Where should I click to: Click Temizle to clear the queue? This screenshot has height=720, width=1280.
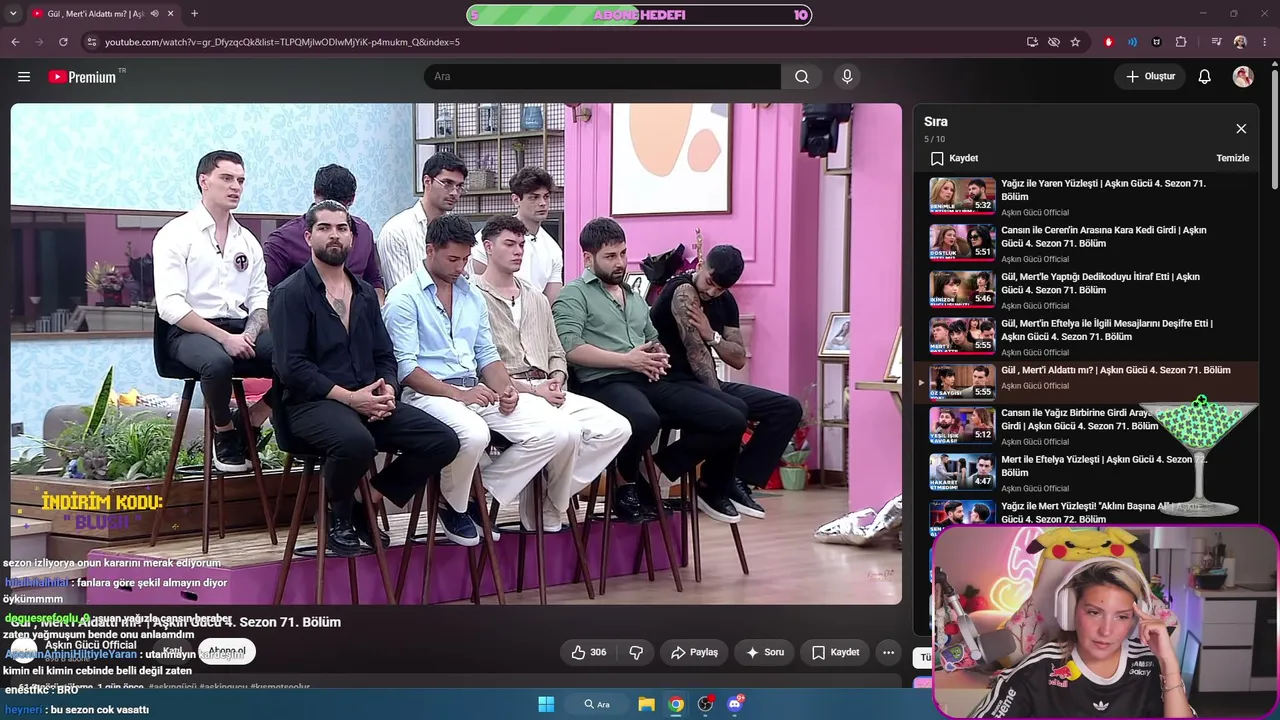(1232, 158)
